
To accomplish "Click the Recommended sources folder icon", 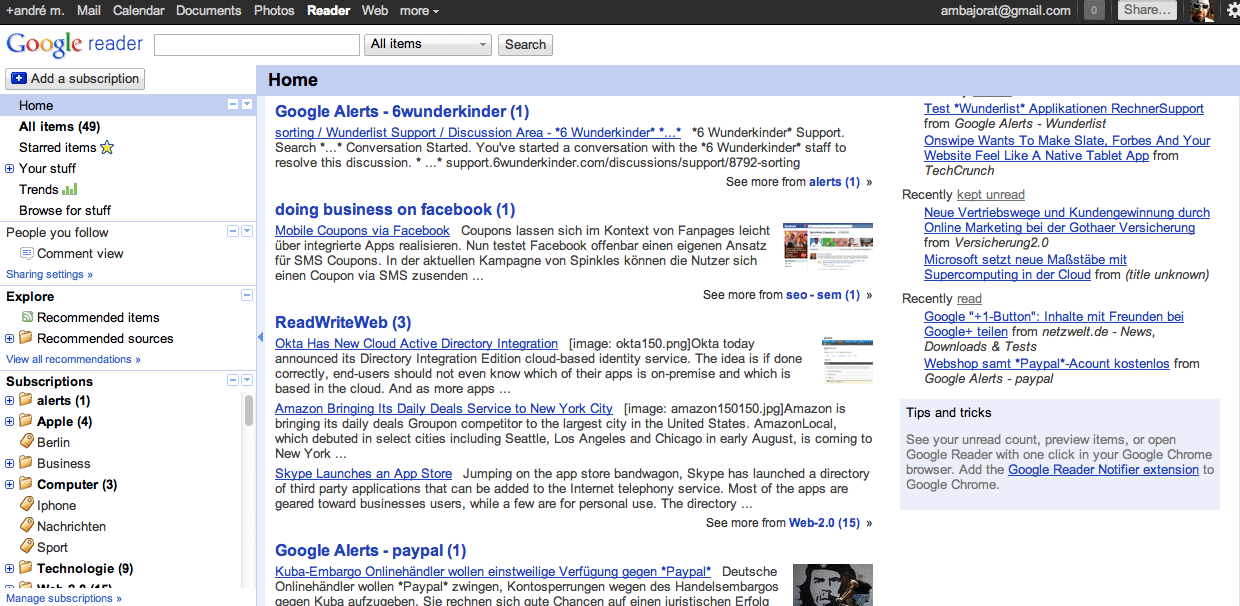I will click(26, 338).
